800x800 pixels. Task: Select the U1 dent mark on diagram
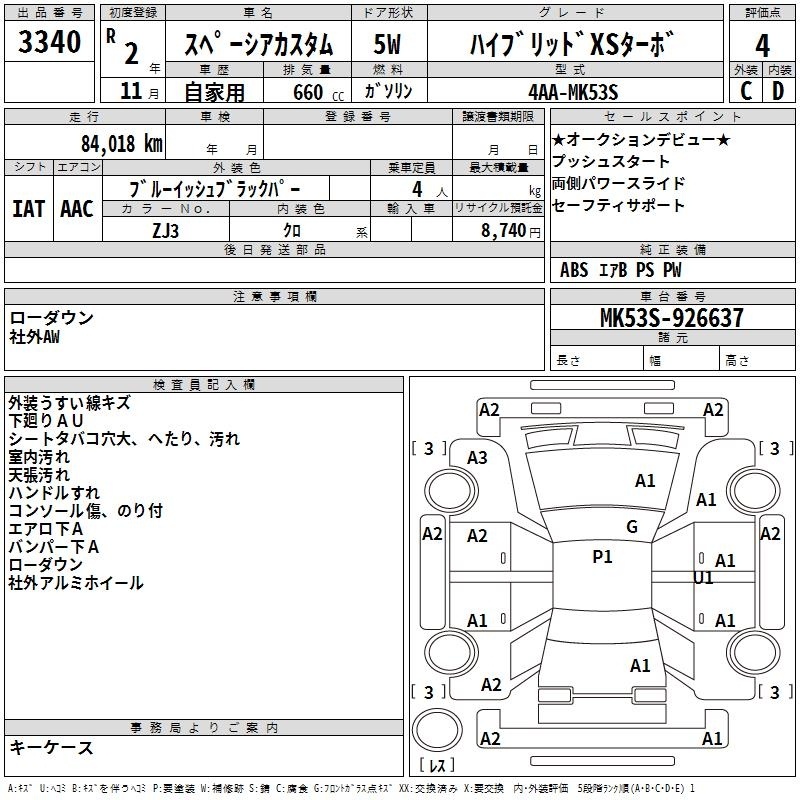(x=704, y=577)
